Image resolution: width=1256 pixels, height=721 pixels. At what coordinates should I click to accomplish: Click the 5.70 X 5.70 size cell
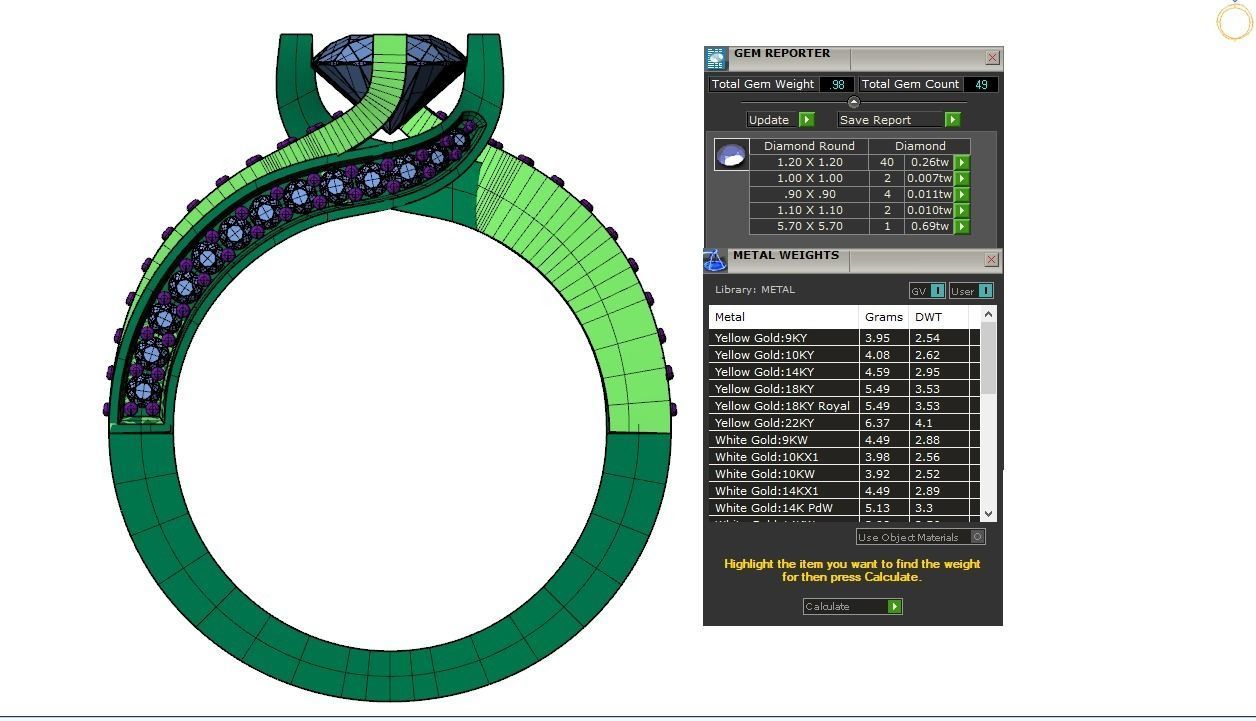pos(809,226)
